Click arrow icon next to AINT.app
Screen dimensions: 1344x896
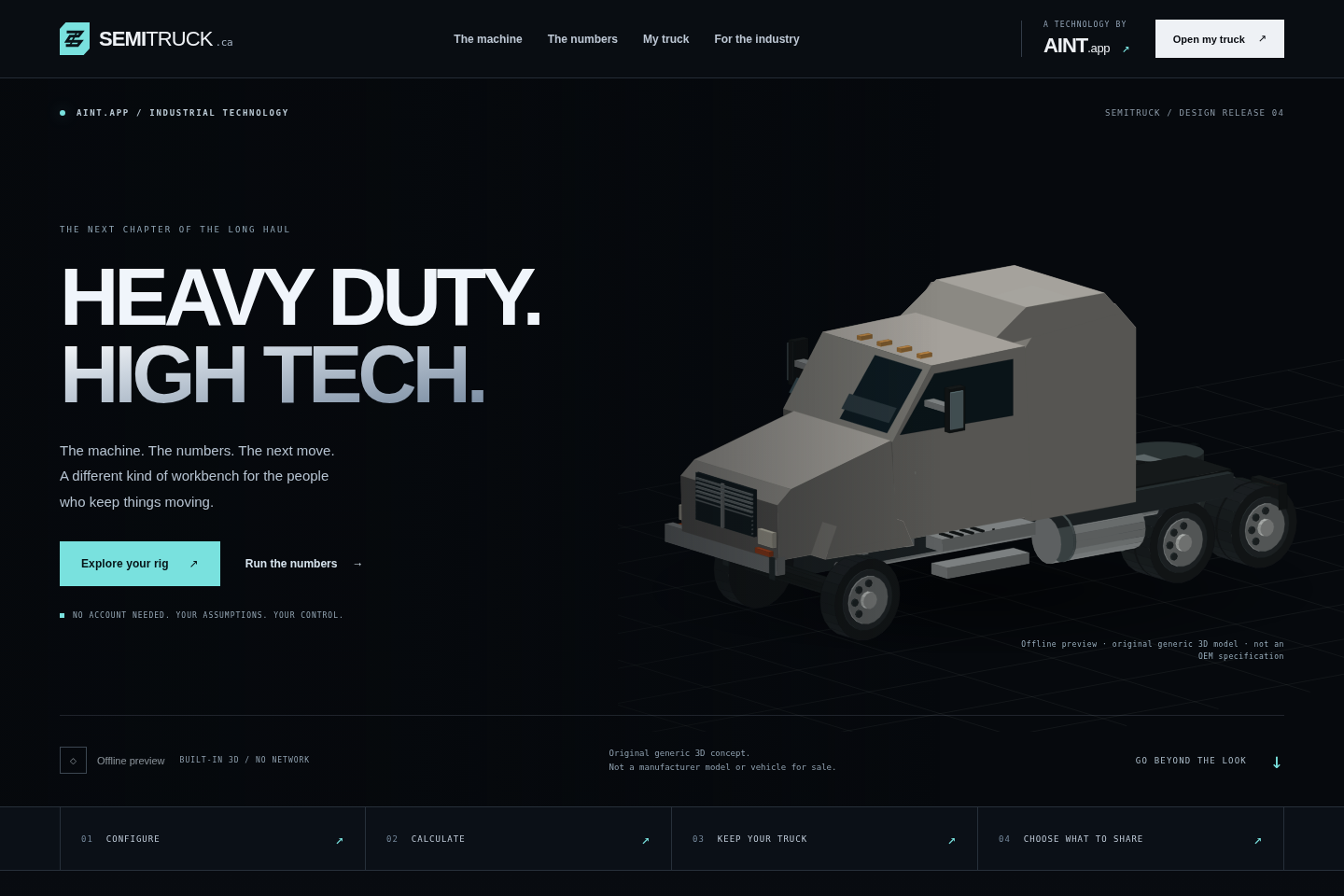[x=1126, y=49]
